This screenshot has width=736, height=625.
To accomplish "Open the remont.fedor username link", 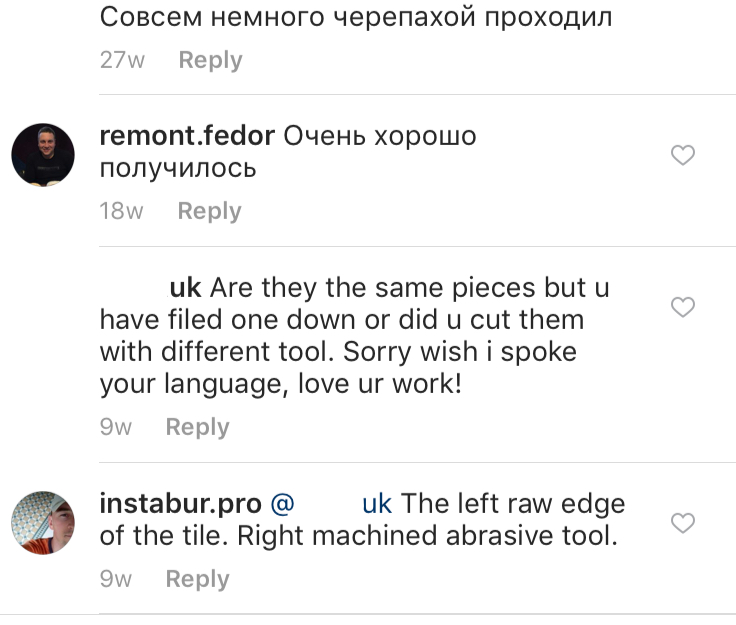I will click(x=187, y=136).
